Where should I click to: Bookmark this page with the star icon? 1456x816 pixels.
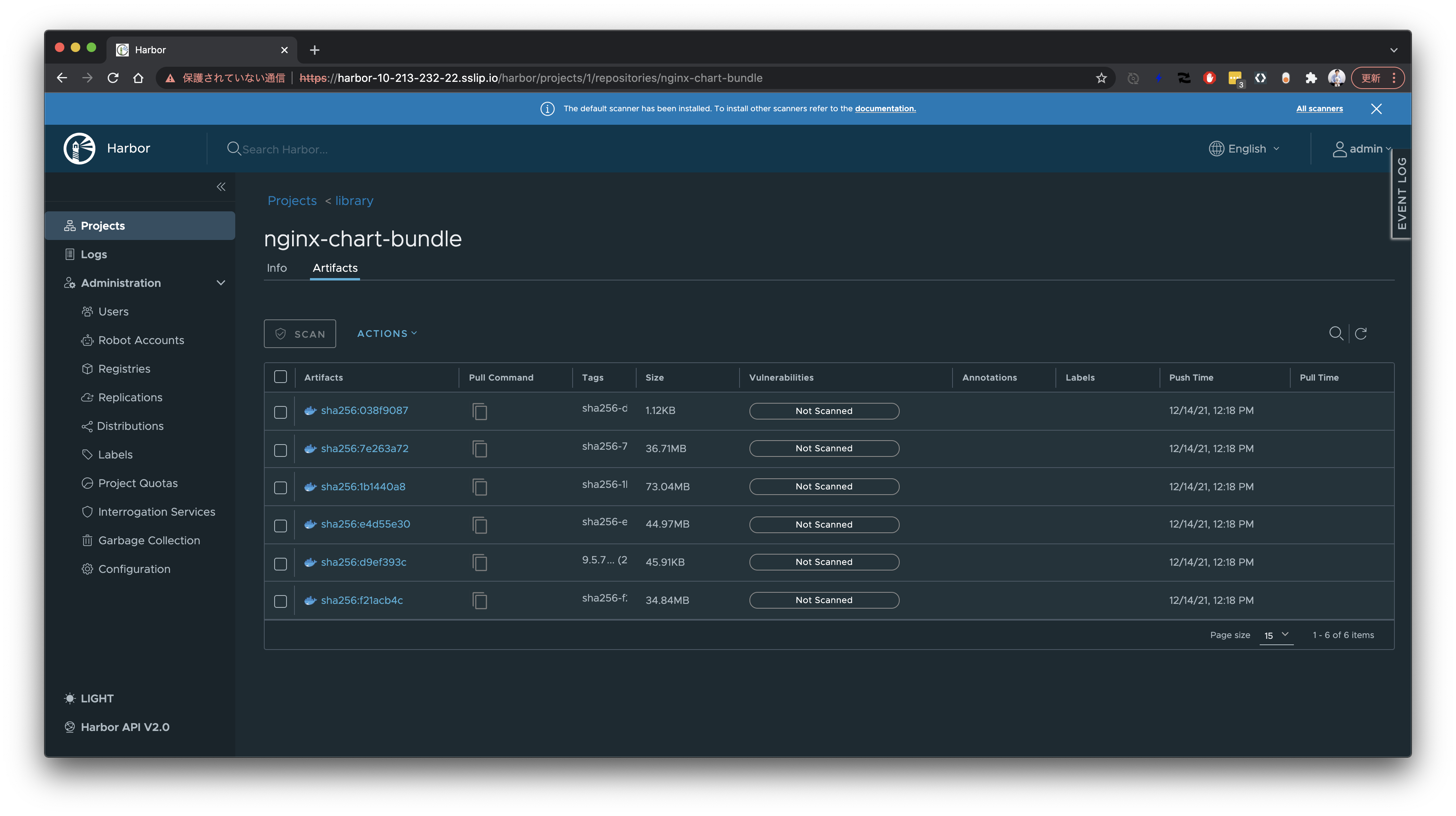coord(1101,78)
